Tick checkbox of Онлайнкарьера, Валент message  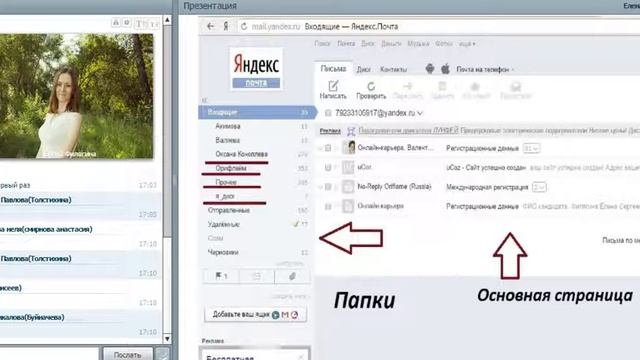coord(328,148)
